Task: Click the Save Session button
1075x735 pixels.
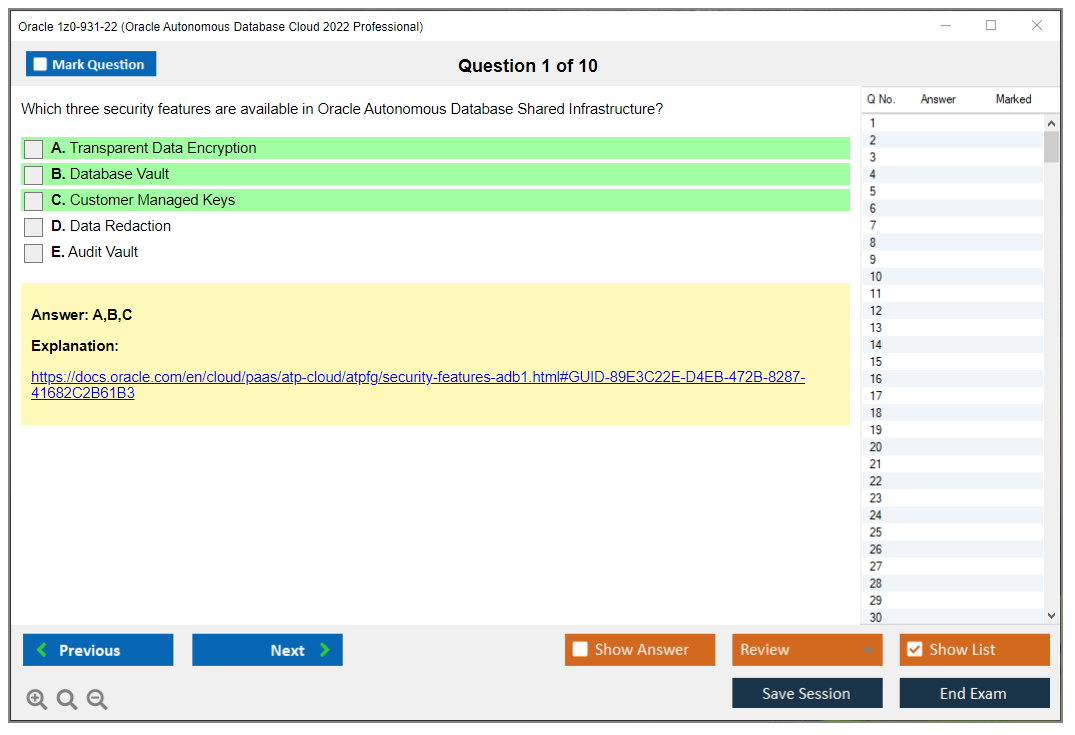Action: coord(807,692)
